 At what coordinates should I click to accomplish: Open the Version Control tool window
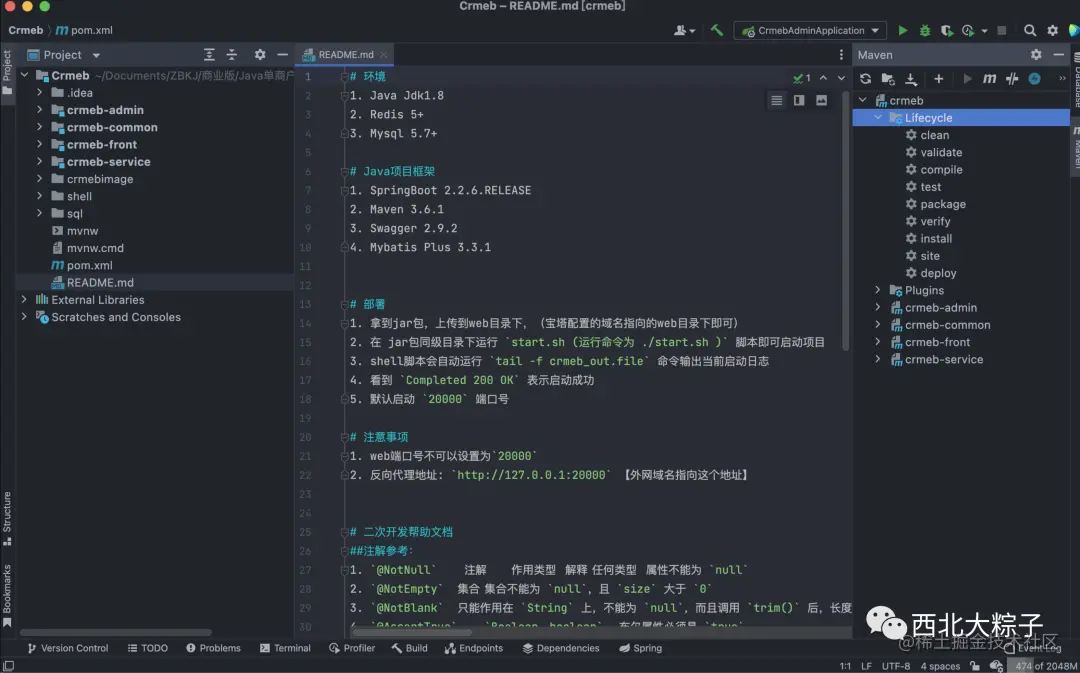[68, 648]
